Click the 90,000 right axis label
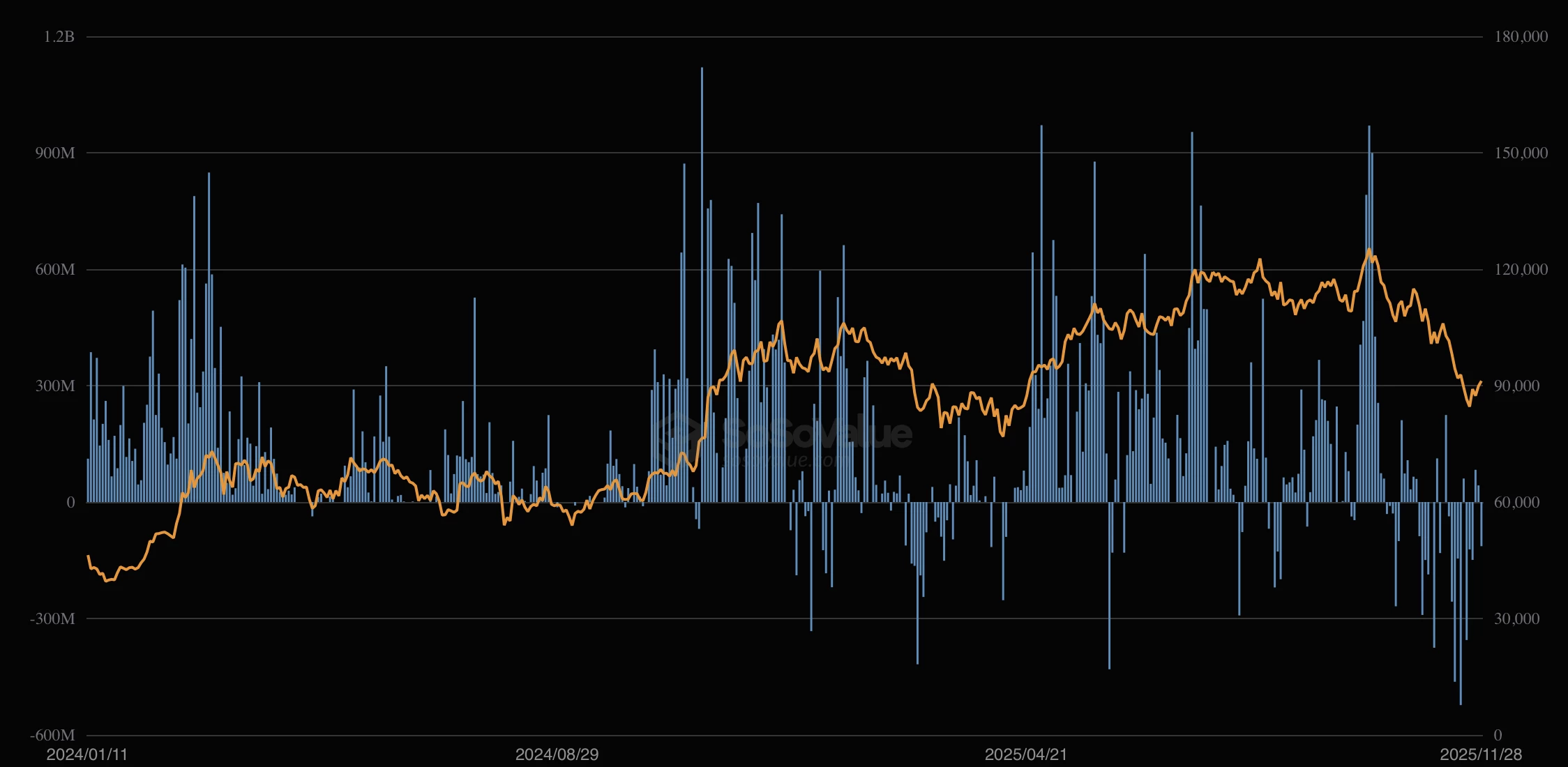This screenshot has height=767, width=1568. coord(1516,386)
